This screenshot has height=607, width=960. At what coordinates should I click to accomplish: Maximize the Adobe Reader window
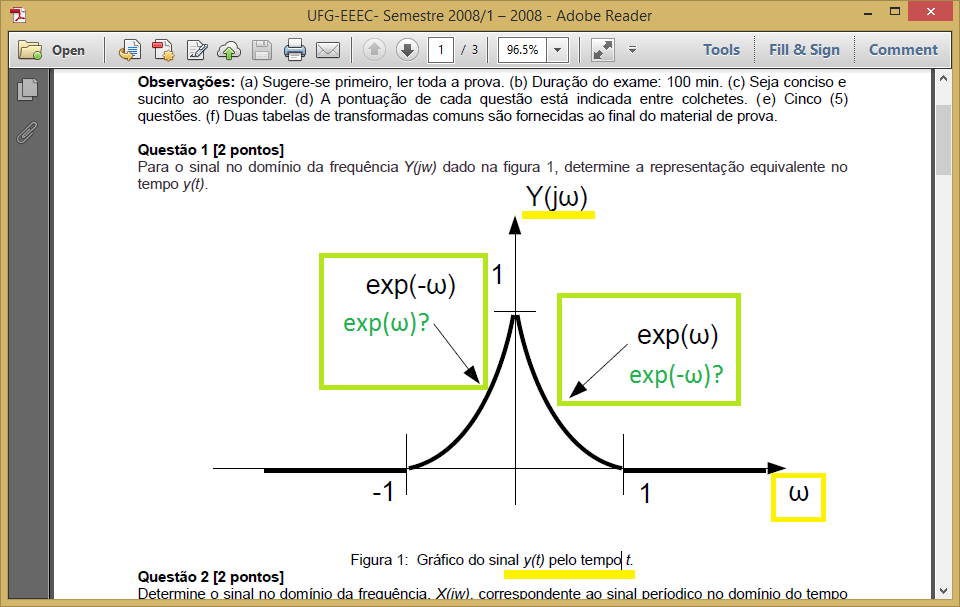pyautogui.click(x=894, y=12)
